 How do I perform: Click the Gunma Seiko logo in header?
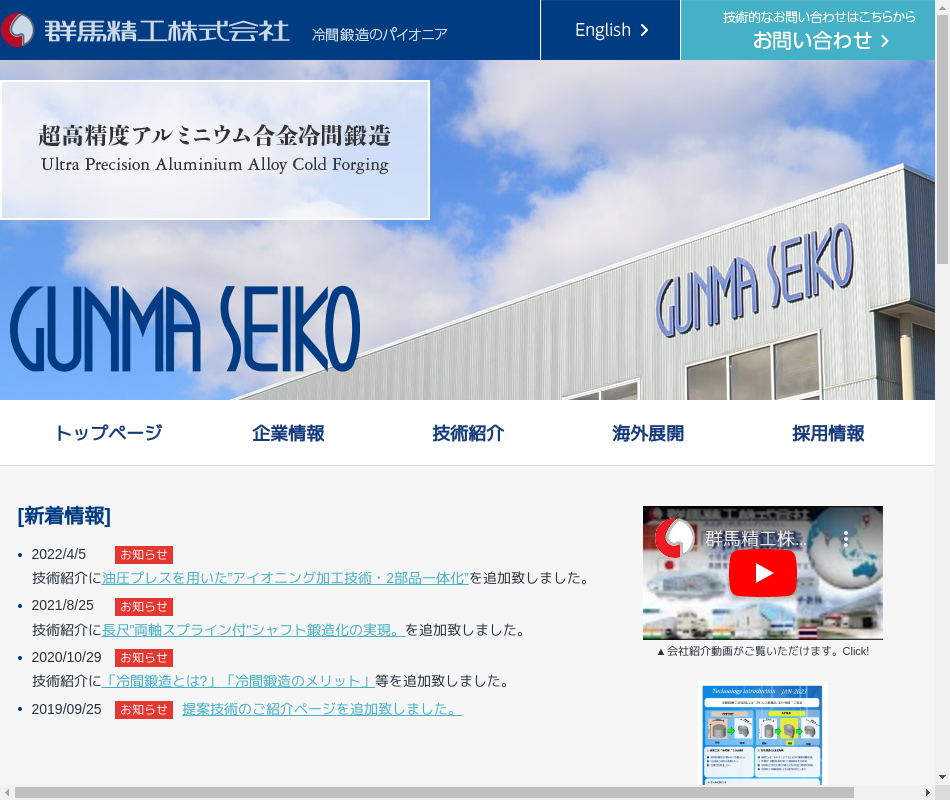click(x=146, y=30)
